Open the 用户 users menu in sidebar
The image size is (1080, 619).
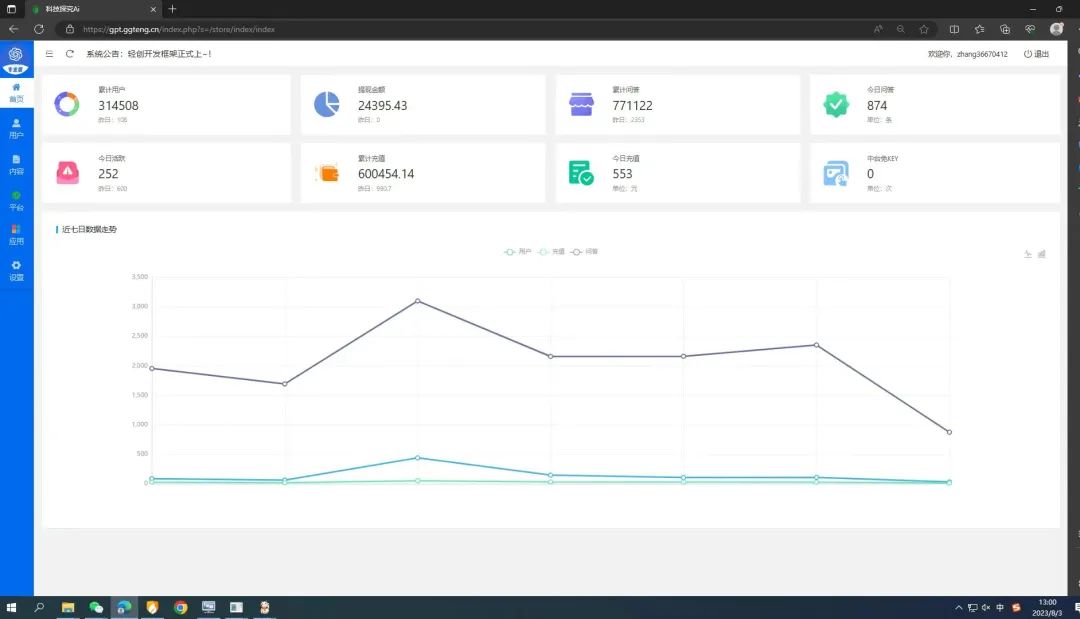pos(17,129)
